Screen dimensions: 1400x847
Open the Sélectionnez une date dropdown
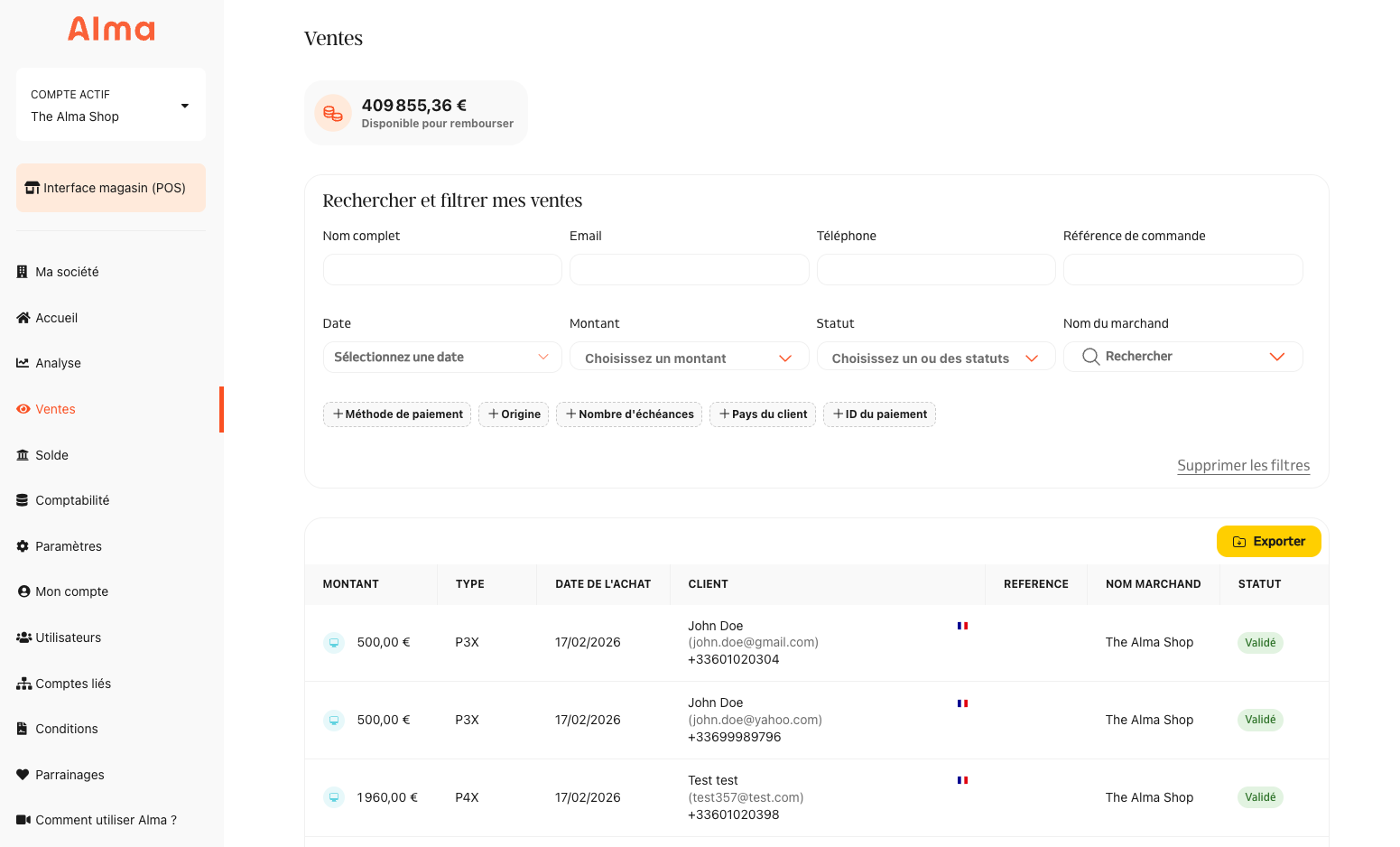(442, 357)
